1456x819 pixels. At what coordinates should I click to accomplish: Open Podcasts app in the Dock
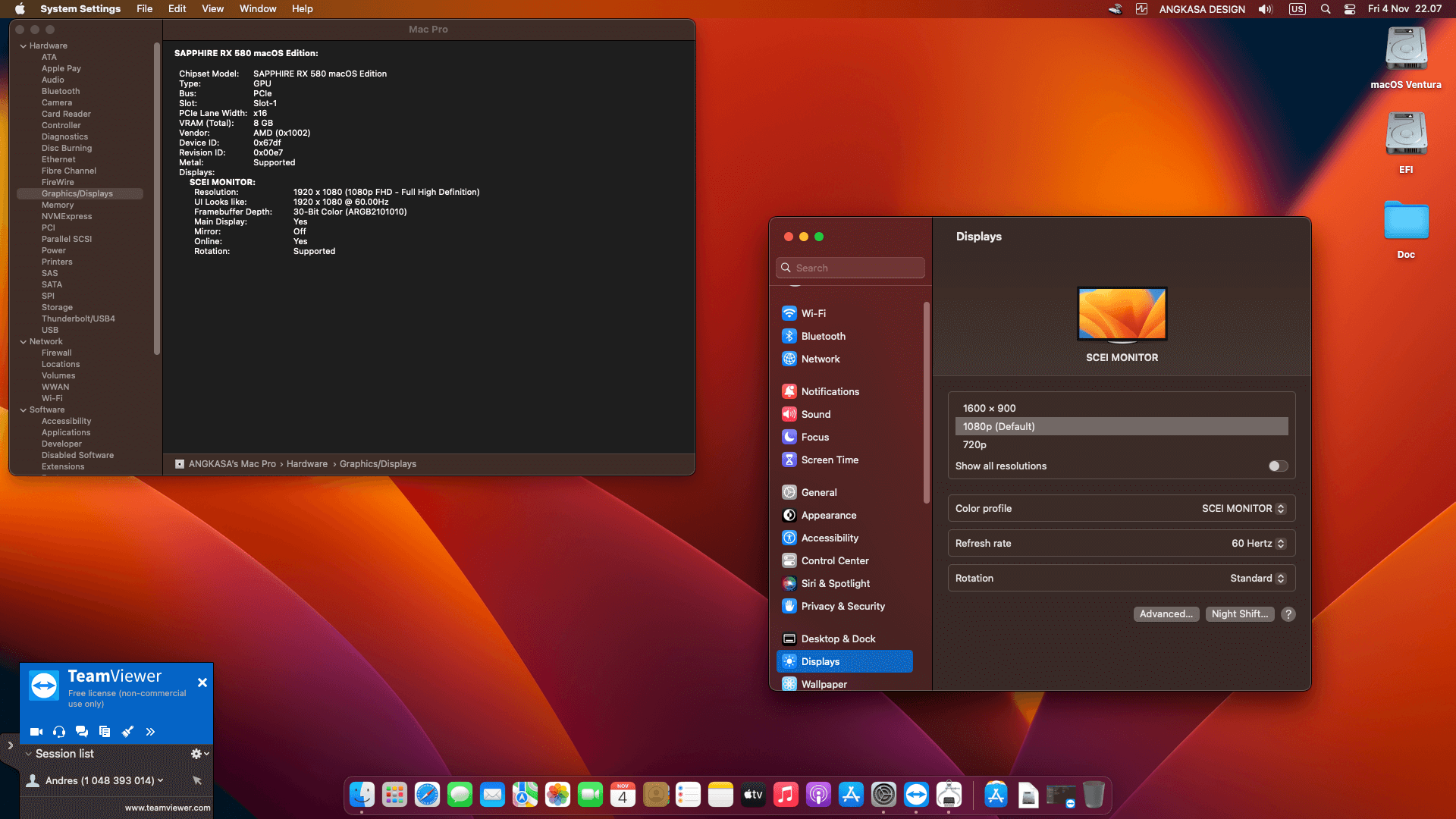tap(818, 795)
